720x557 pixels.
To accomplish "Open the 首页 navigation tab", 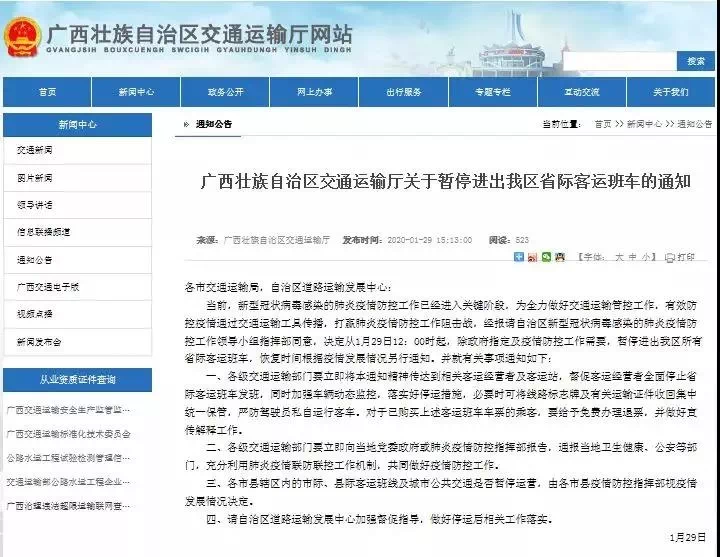I will 47,92.
